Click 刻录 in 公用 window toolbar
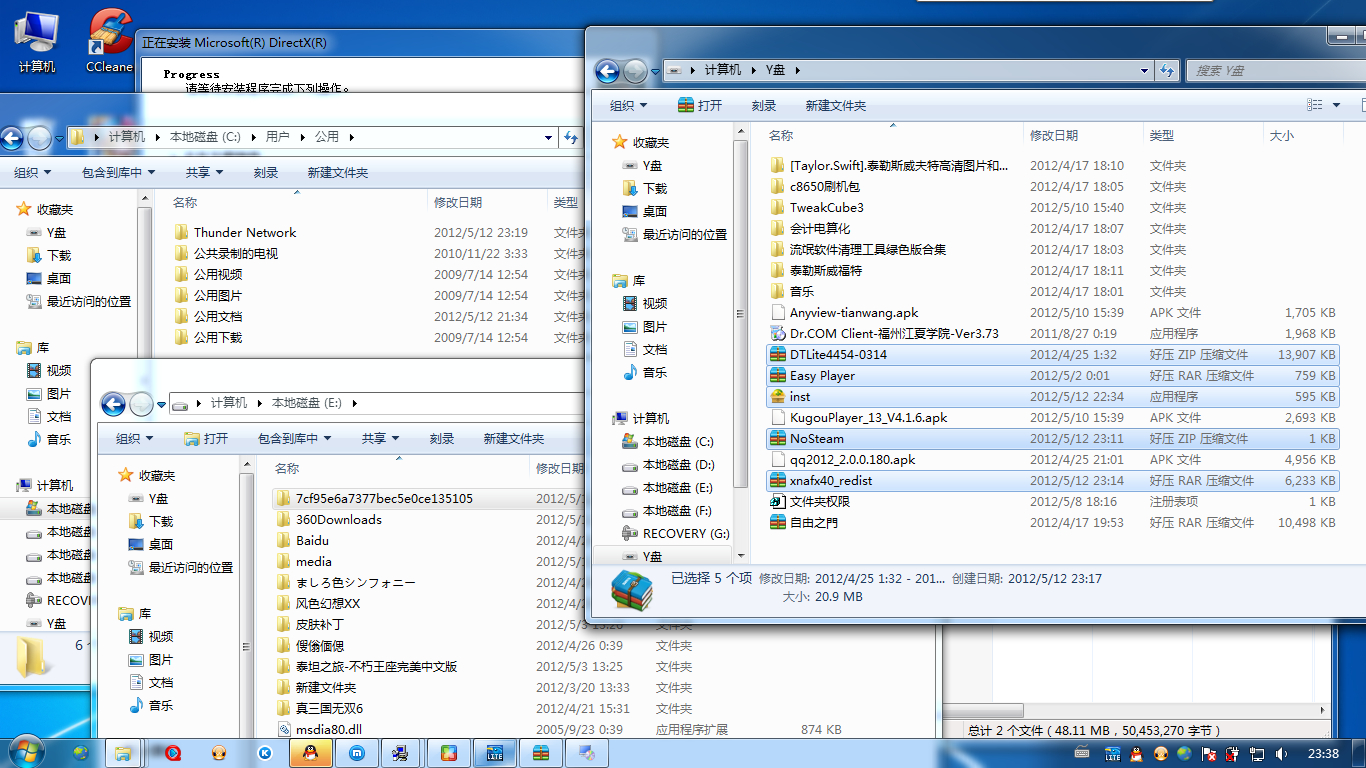 (x=266, y=173)
